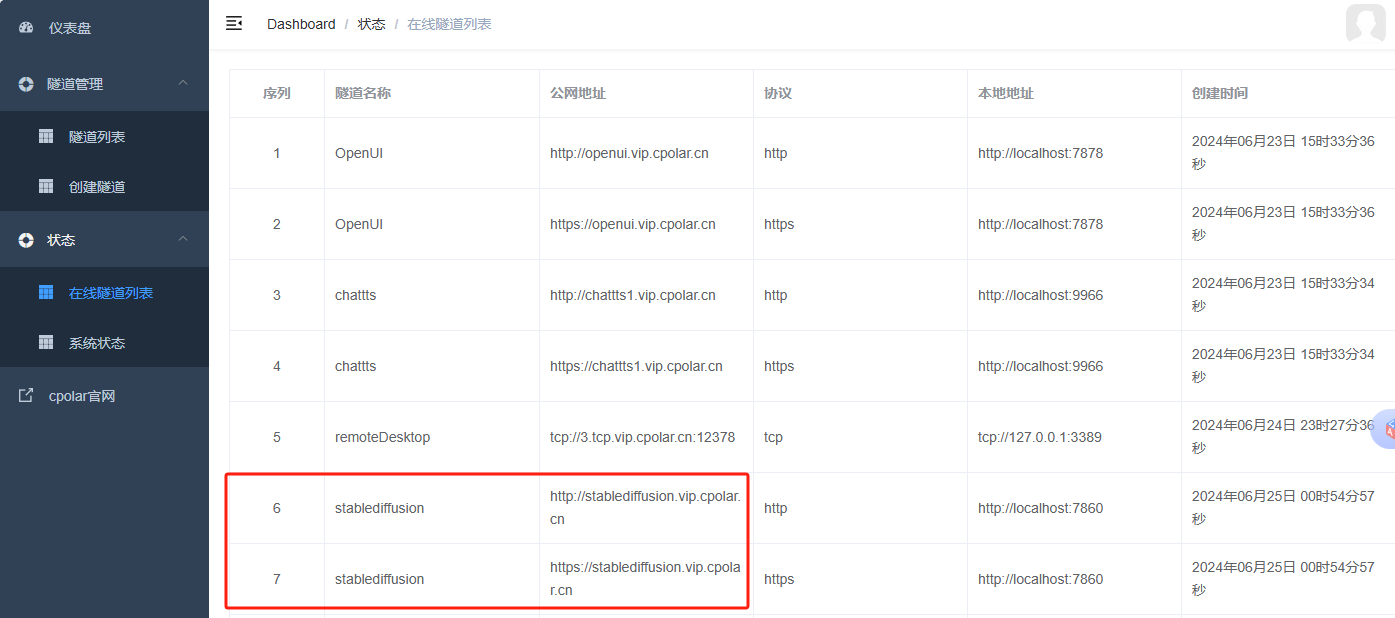1395x618 pixels.
Task: Click the floating assistant icon at right edge
Action: (1384, 428)
